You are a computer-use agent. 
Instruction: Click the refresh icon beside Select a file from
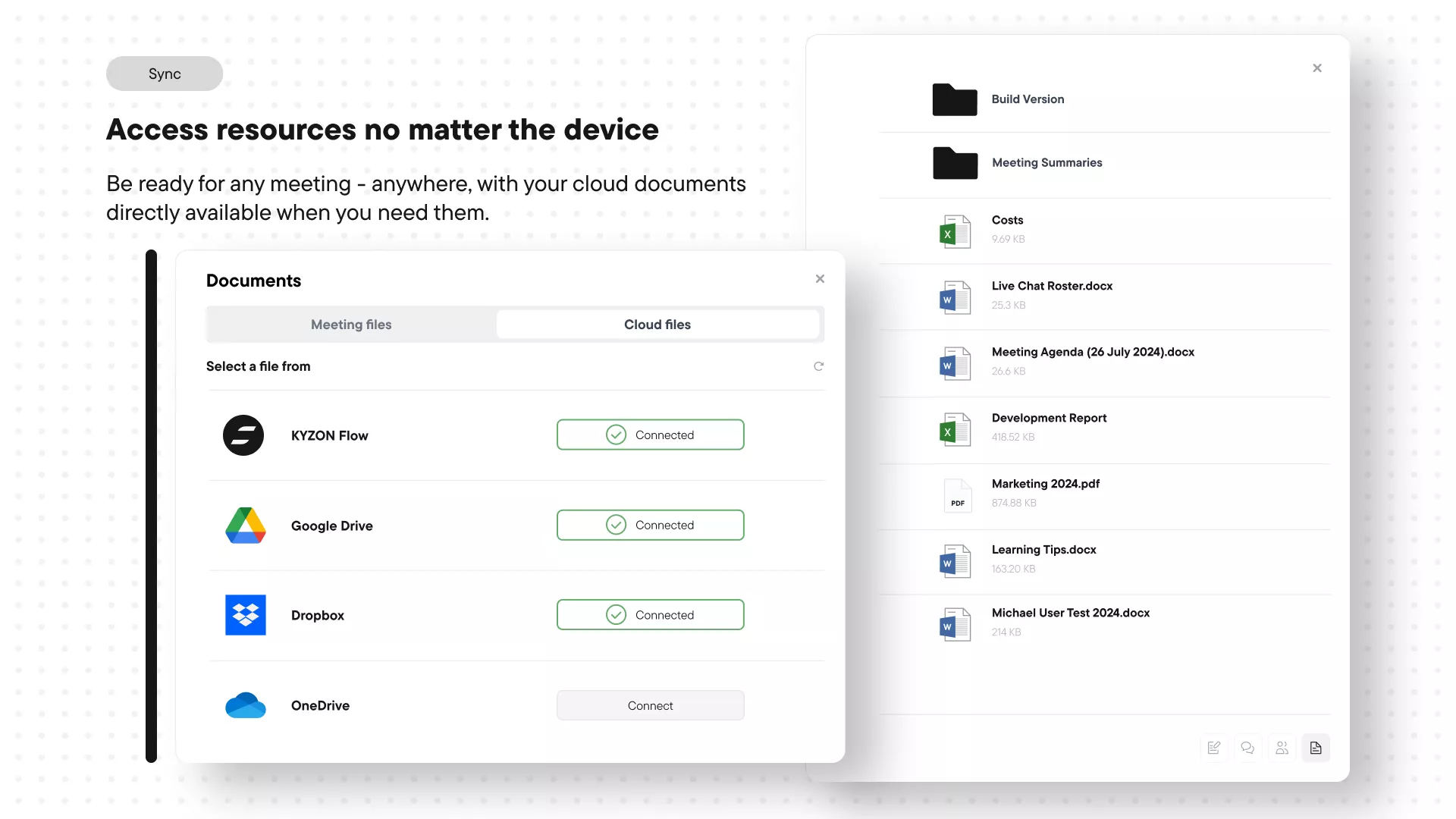point(818,366)
